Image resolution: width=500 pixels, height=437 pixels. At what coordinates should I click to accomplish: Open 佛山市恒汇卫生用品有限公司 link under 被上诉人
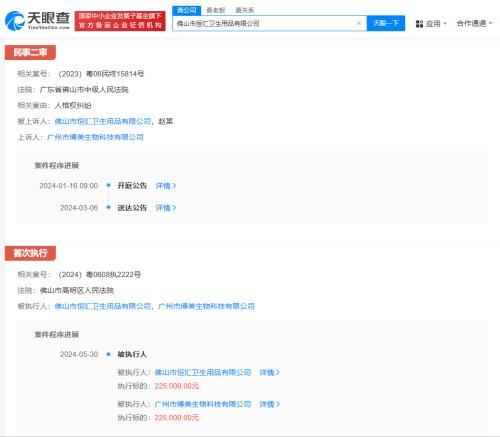tap(103, 121)
